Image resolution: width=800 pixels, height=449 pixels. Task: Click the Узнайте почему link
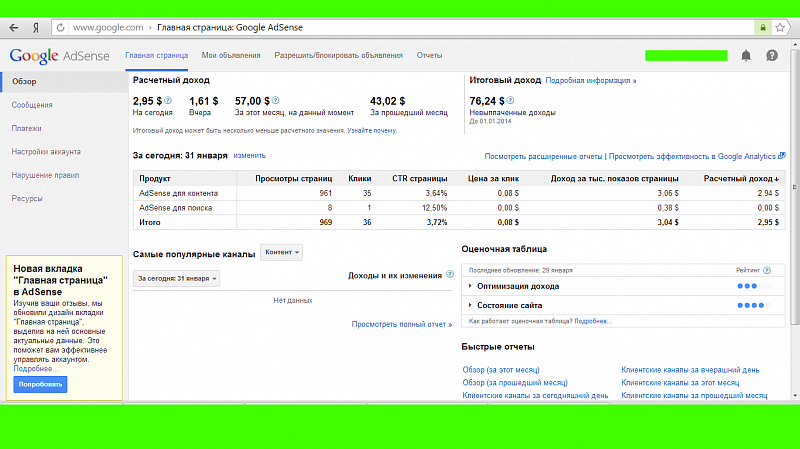371,131
